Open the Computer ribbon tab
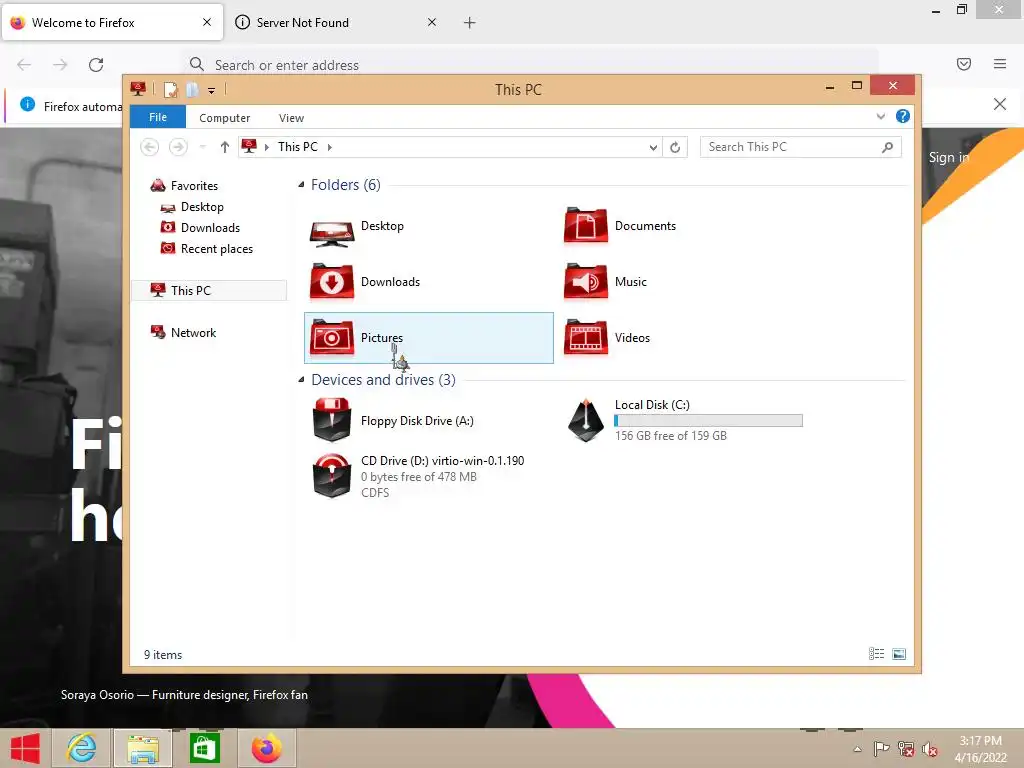Screen dimensions: 1024x768 point(225,118)
